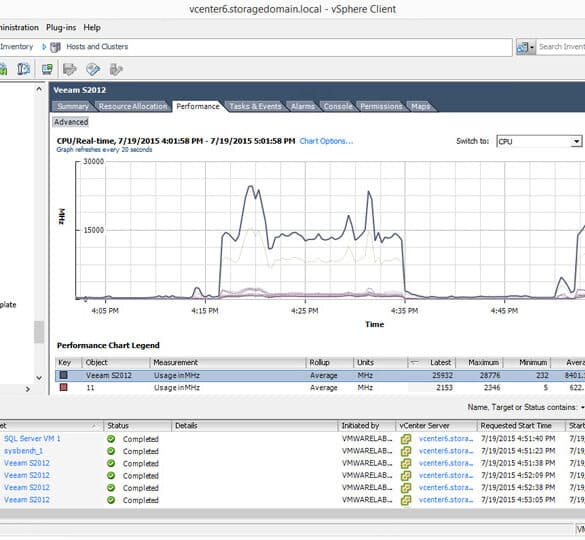Screen dimensions: 585x540
Task: Click the inventory tree scroll up arrow
Action: [39, 89]
